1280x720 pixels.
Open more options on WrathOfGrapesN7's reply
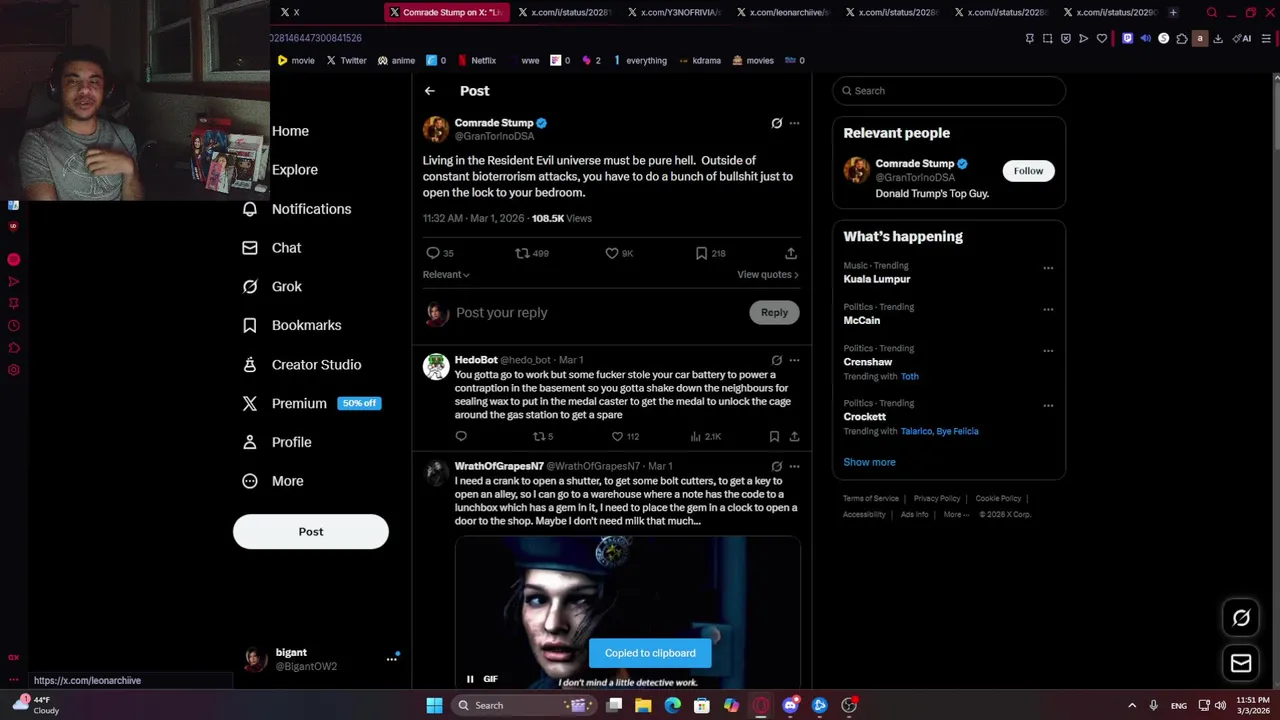point(794,466)
